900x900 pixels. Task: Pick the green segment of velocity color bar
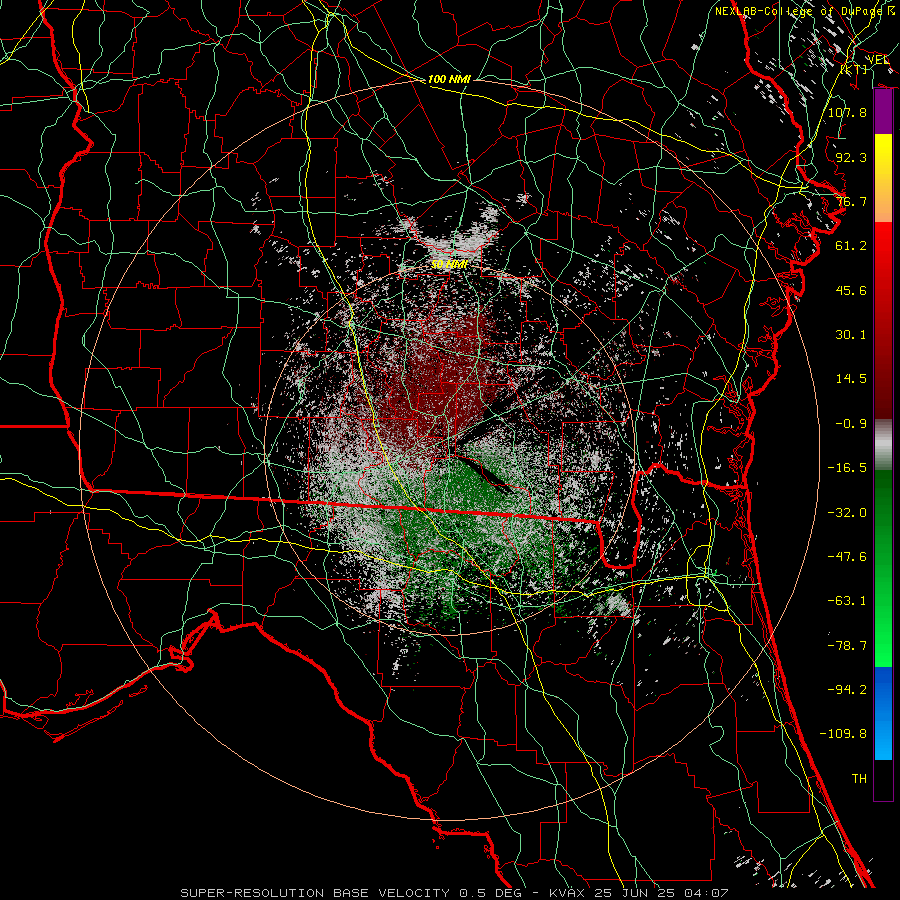pyautogui.click(x=883, y=568)
